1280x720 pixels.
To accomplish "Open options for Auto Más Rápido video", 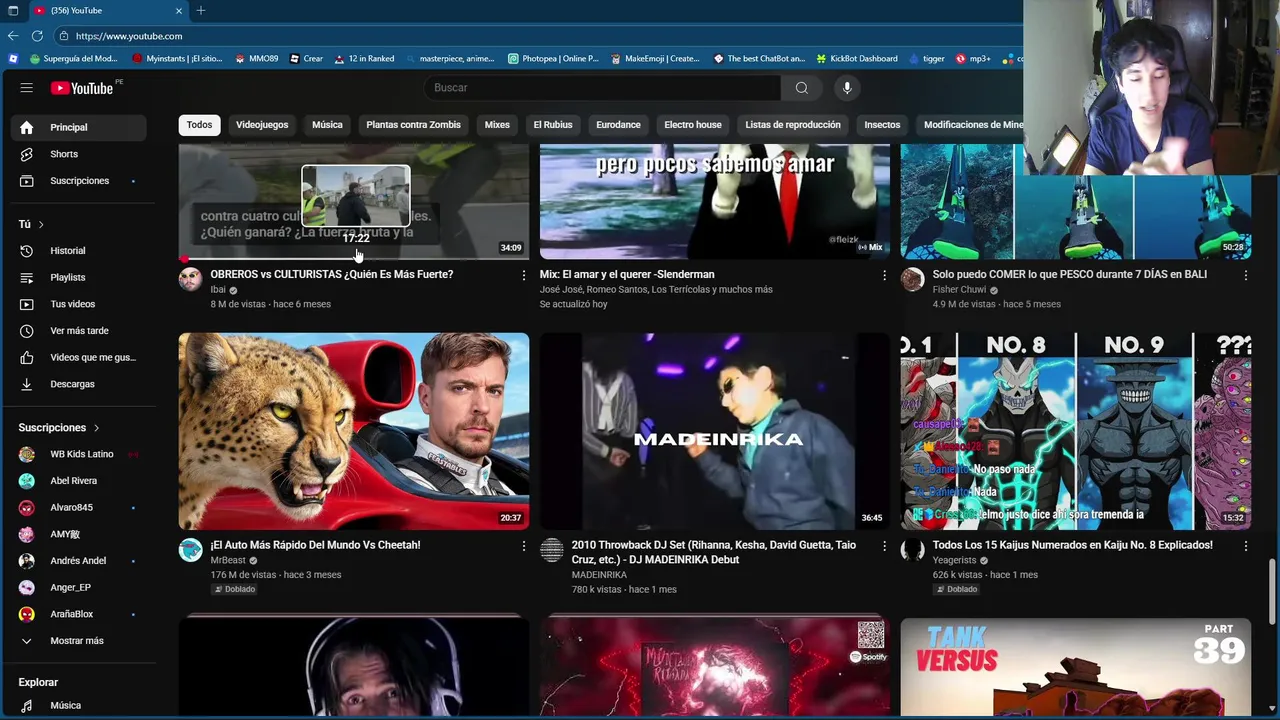I will coord(523,546).
